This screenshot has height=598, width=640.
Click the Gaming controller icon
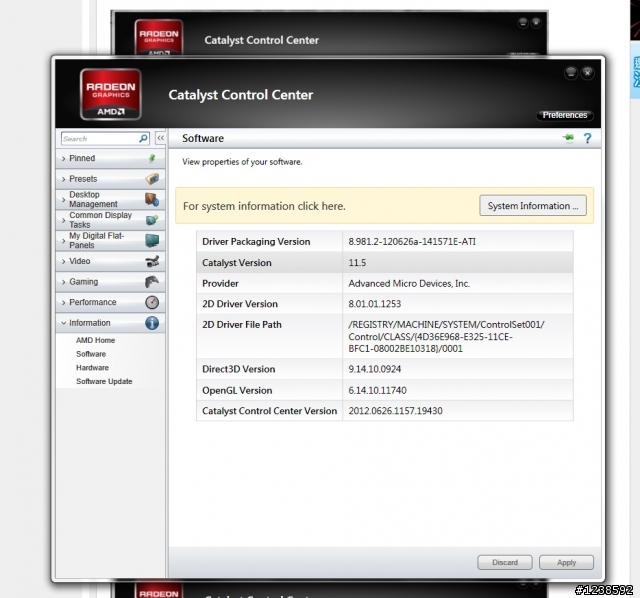point(152,282)
